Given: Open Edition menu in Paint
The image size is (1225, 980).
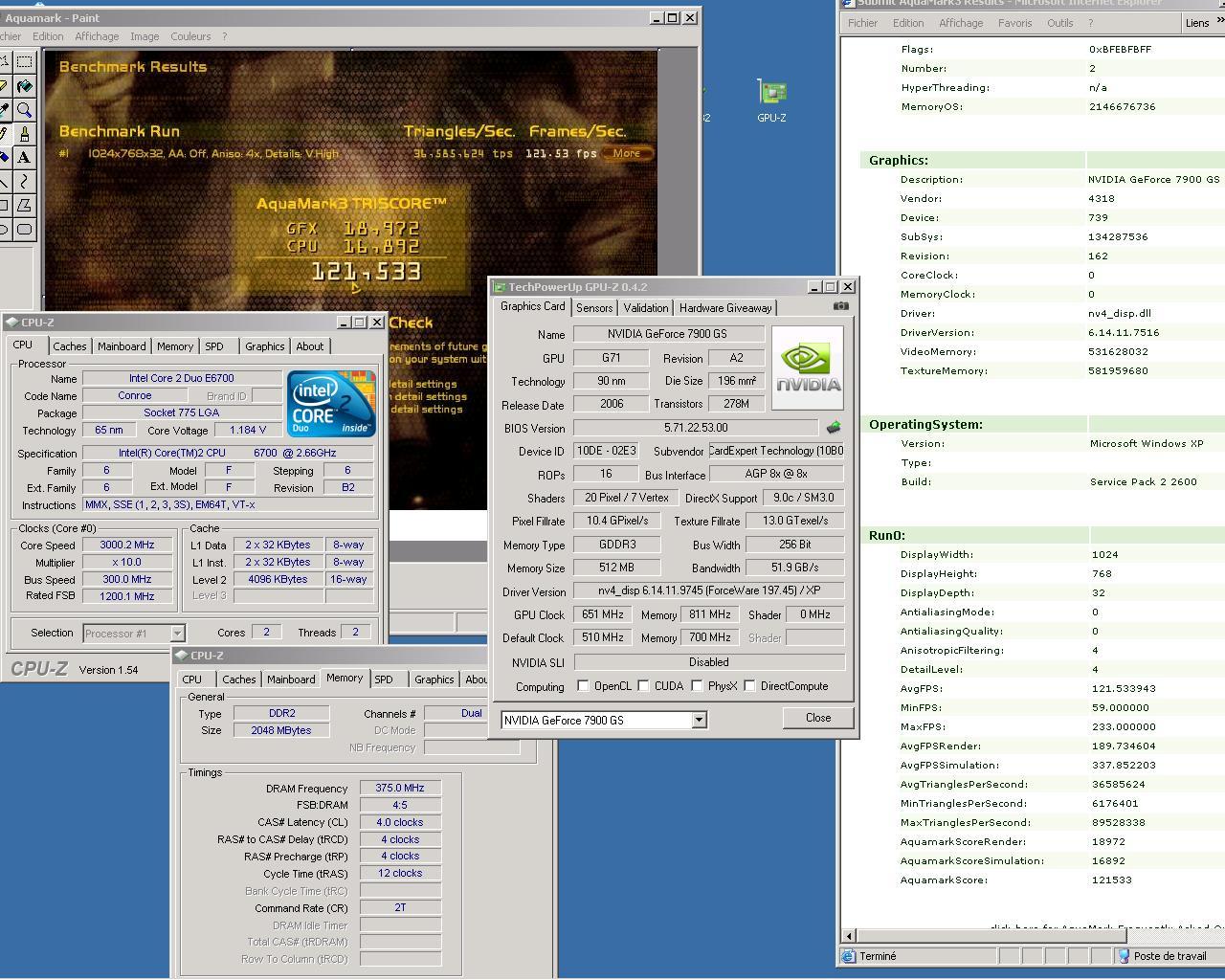Looking at the screenshot, I should tap(48, 36).
